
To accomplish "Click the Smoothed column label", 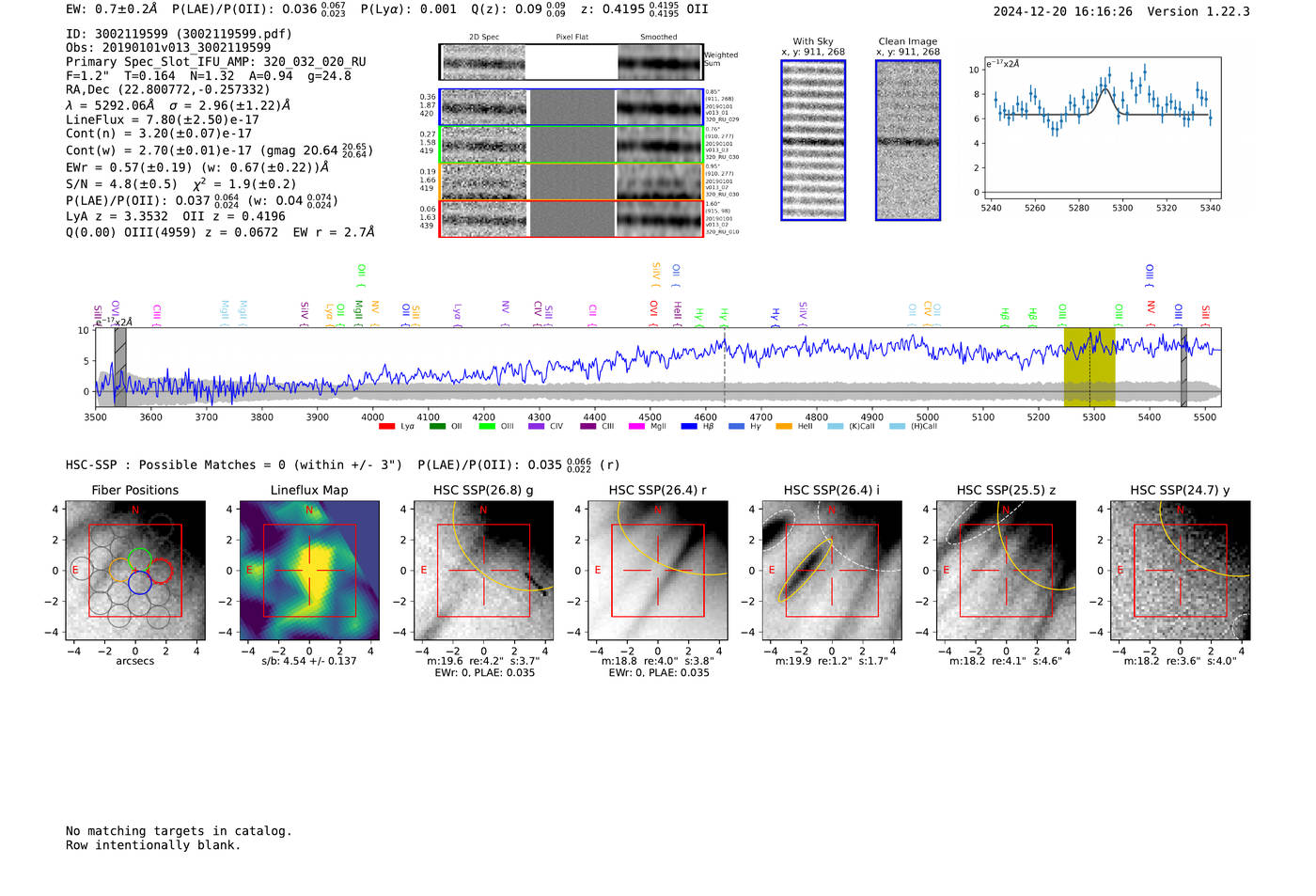I will coord(659,38).
